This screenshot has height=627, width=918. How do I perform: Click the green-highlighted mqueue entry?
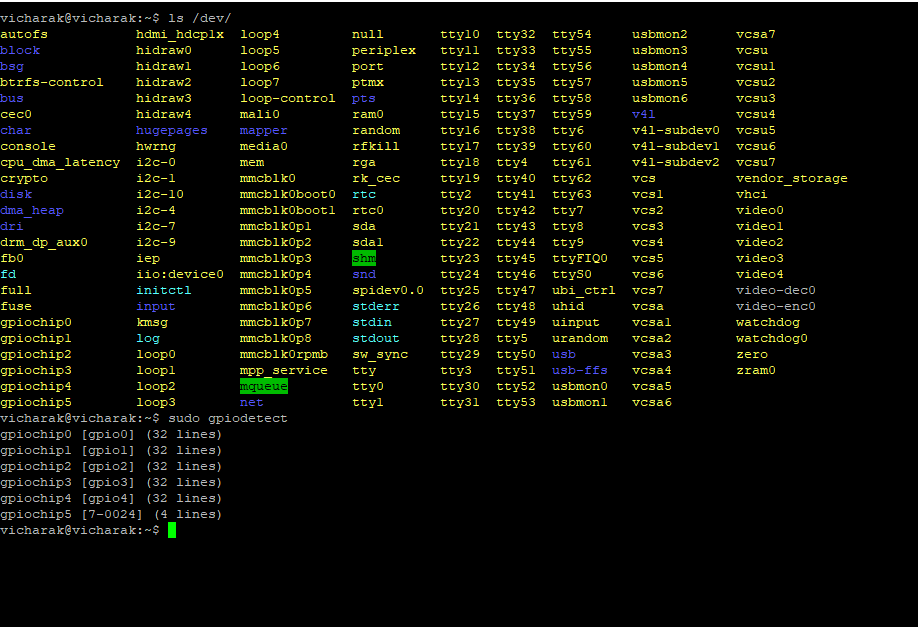click(263, 386)
